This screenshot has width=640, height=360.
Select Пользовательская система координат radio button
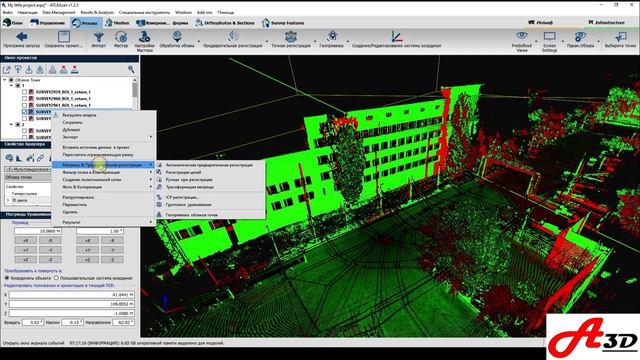coord(56,278)
